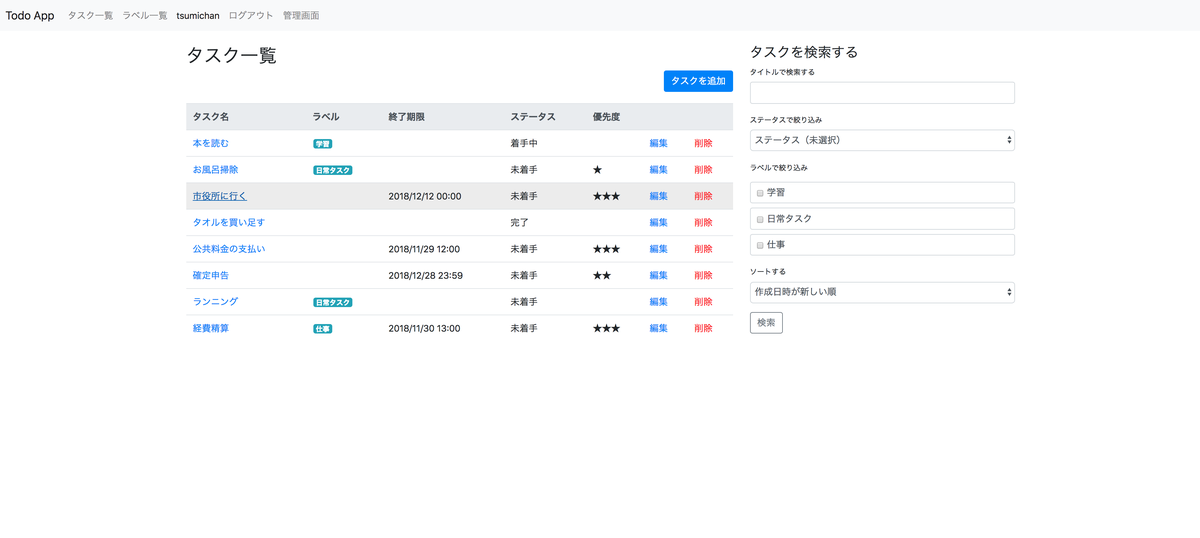Viewport: 1200px width, 538px height.
Task: Click the Todo App brand logo
Action: coord(30,16)
